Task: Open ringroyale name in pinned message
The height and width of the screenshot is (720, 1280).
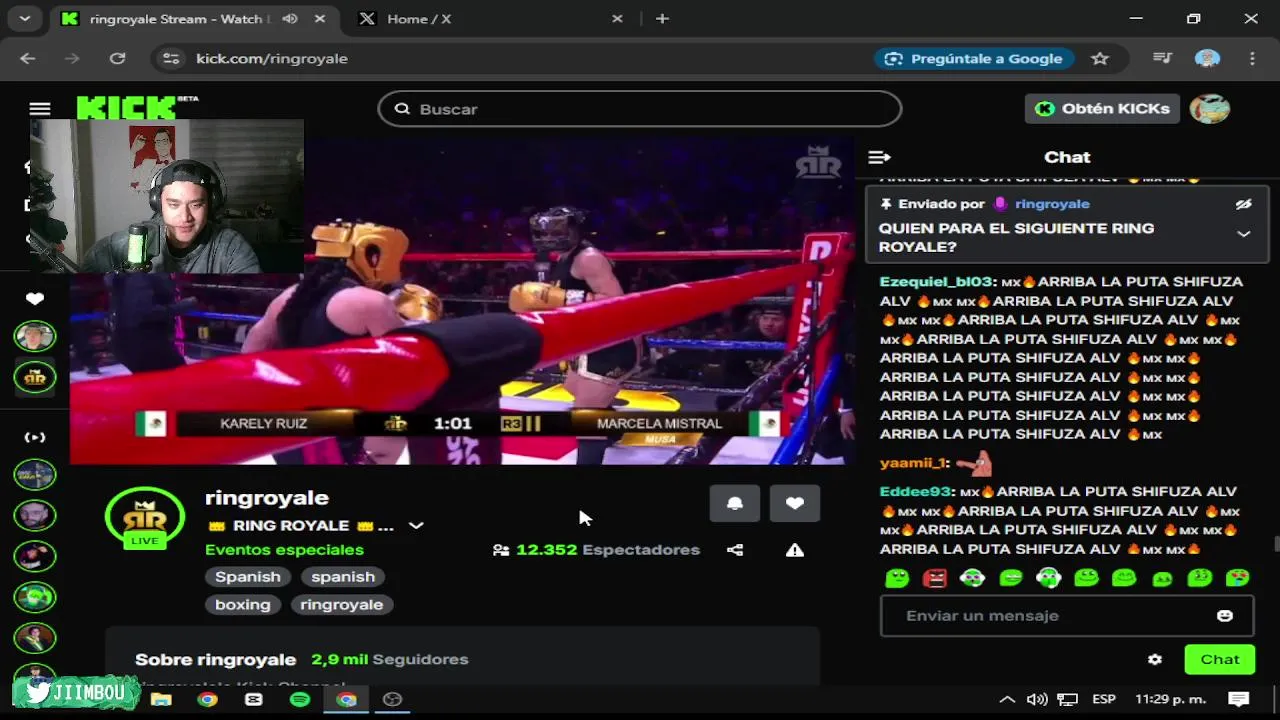Action: point(1052,204)
